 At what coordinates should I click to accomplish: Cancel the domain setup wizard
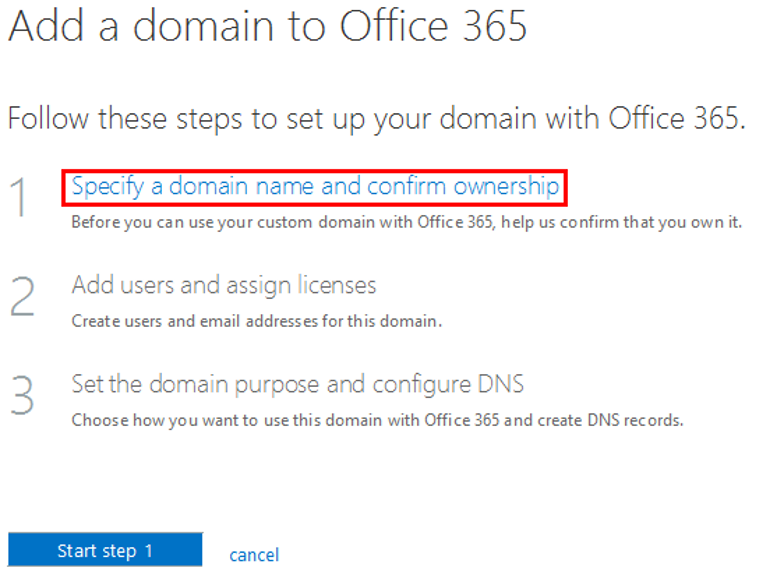(254, 554)
